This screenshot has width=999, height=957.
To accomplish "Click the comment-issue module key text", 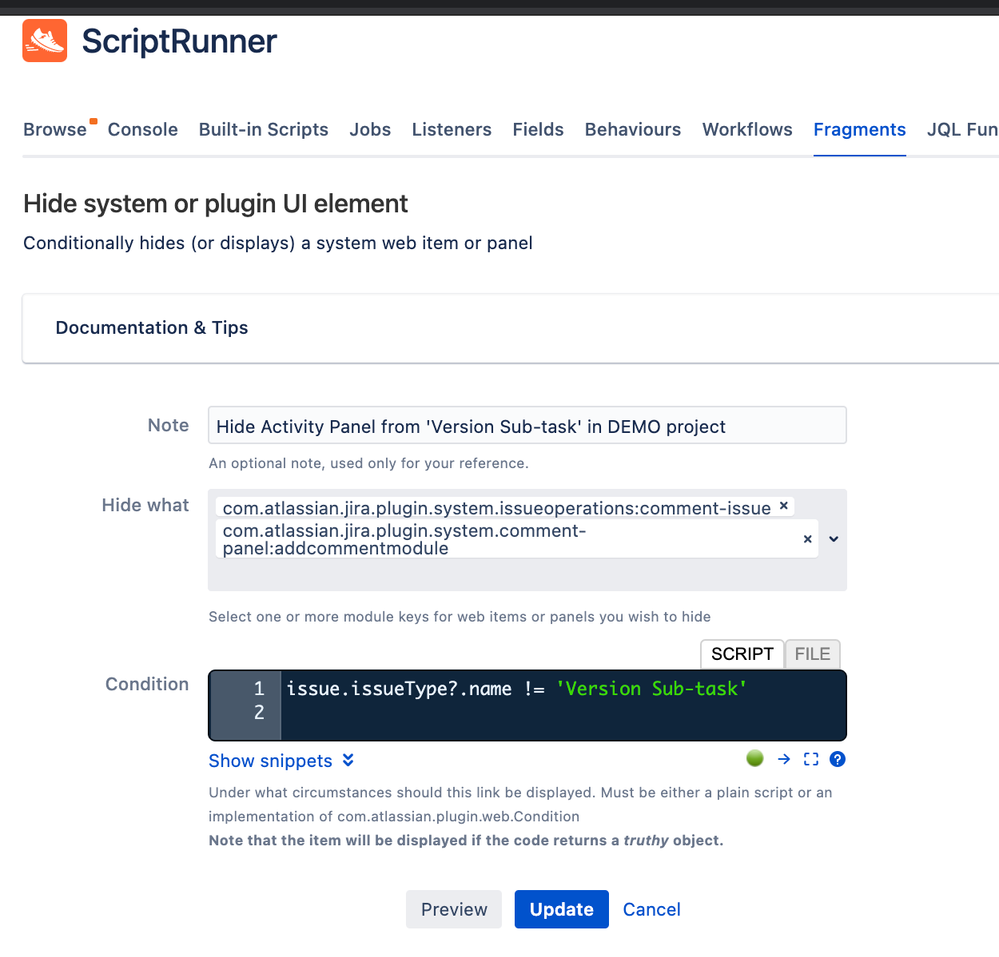I will pos(496,508).
